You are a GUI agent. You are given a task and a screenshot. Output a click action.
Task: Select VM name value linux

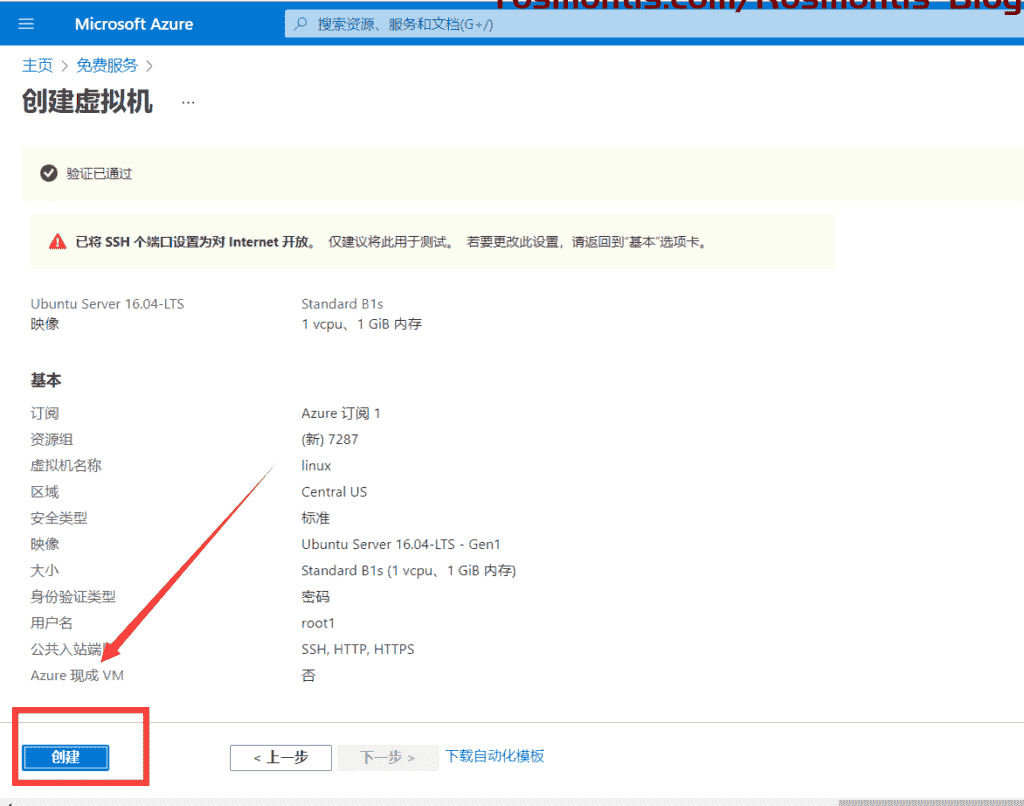click(x=316, y=466)
